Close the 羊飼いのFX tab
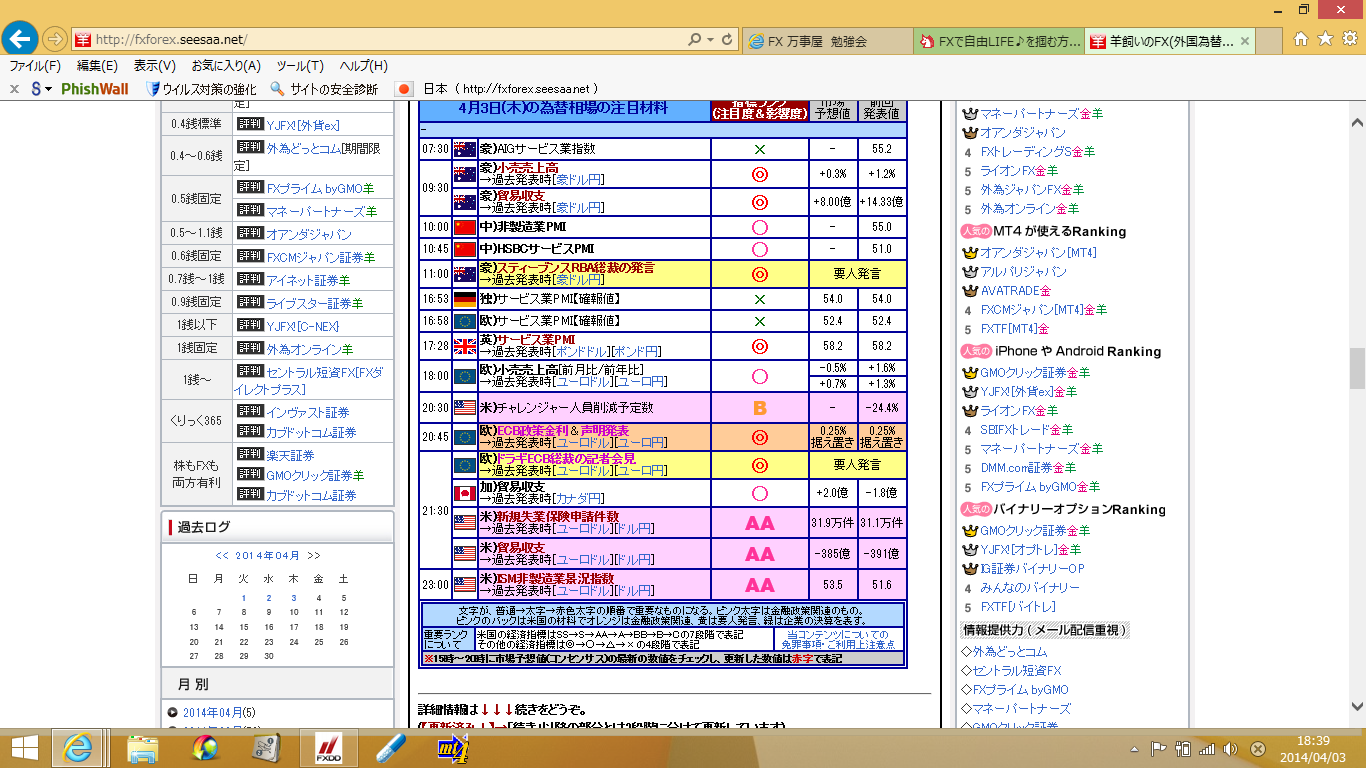 coord(1245,42)
